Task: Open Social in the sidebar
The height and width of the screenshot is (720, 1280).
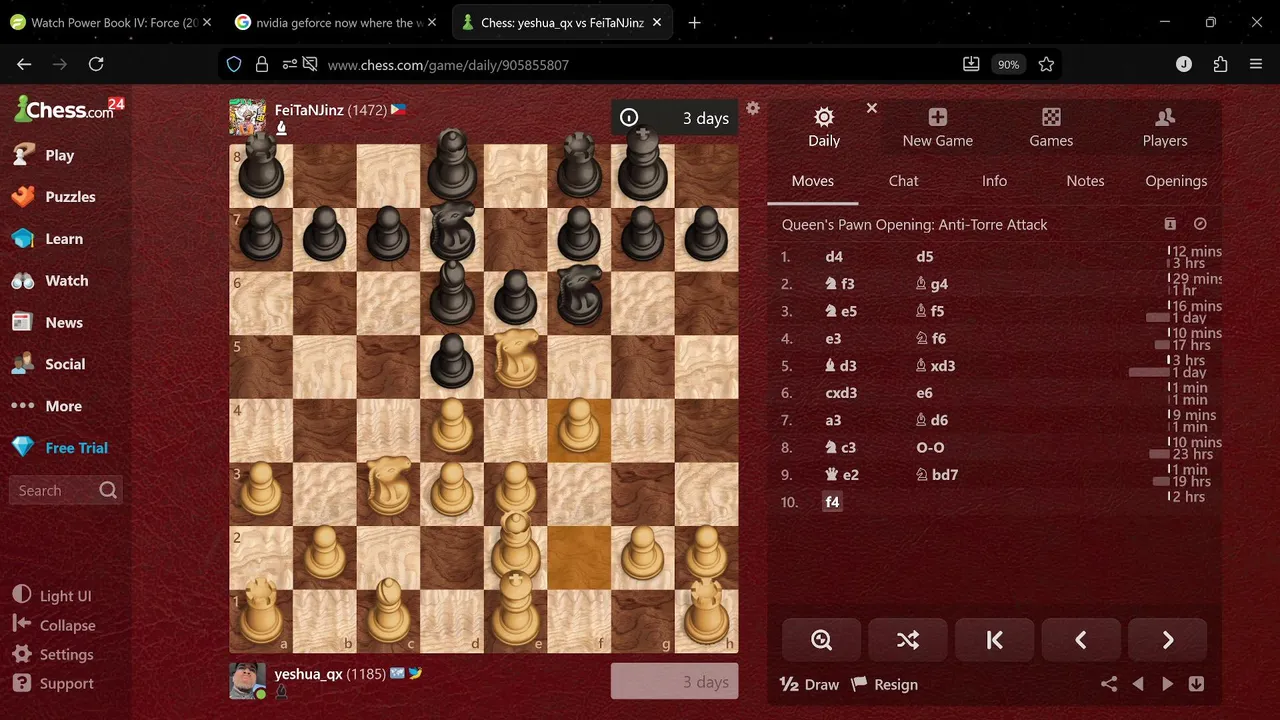Action: [48, 364]
